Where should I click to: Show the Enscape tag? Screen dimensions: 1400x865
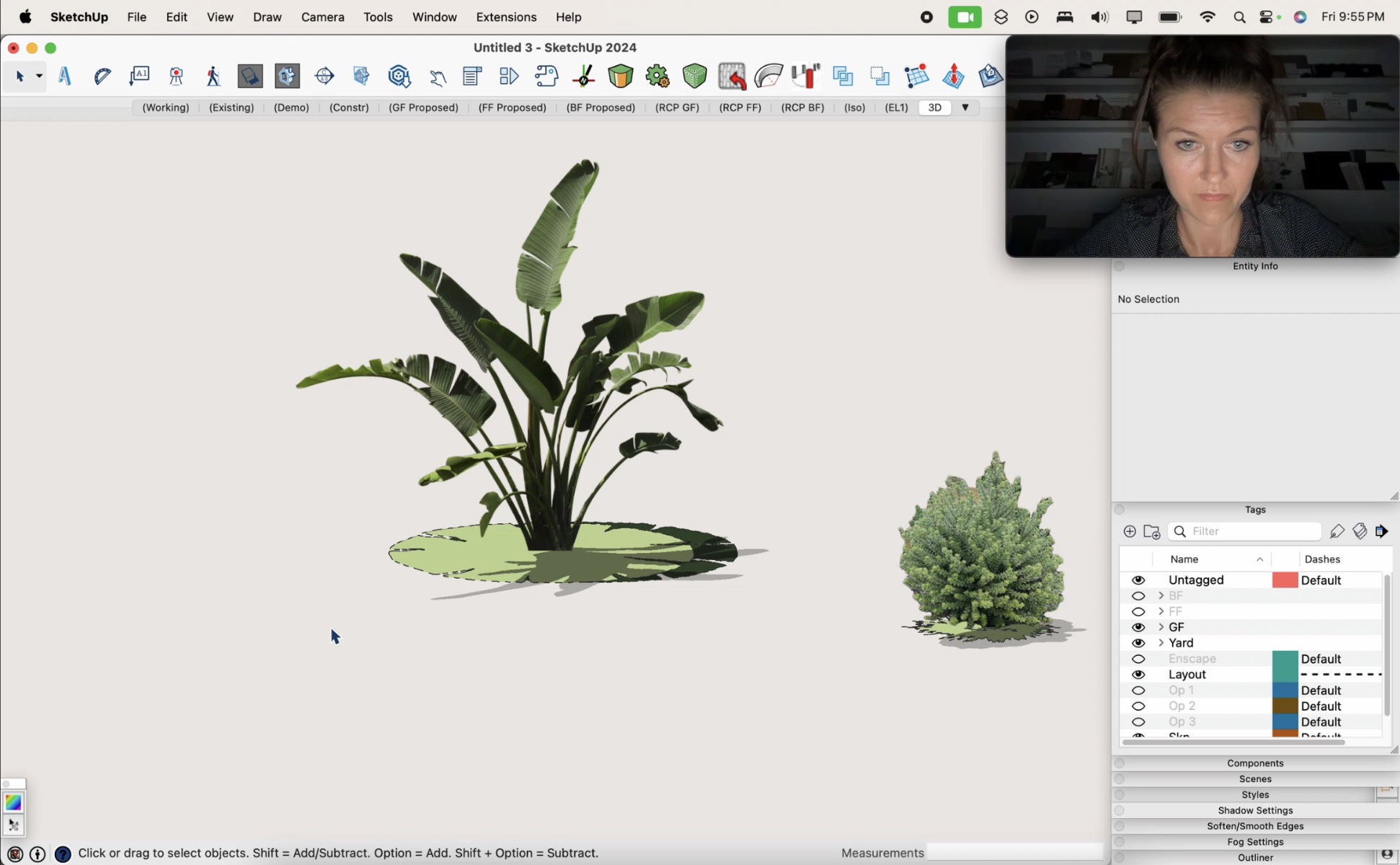(1139, 659)
